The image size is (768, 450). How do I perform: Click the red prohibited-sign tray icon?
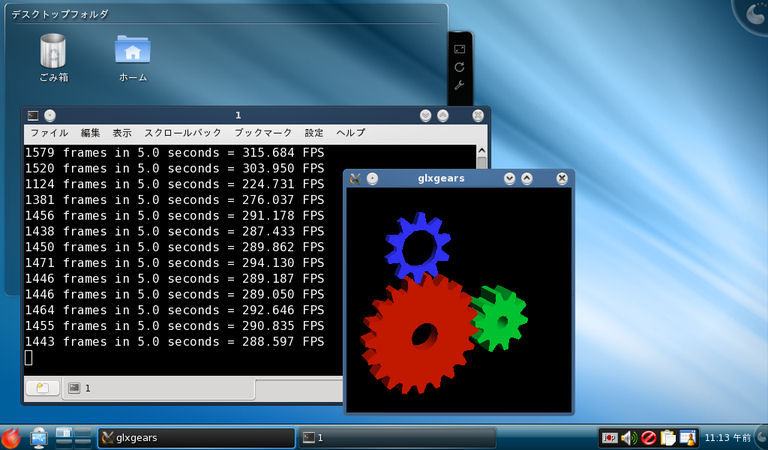pos(648,438)
